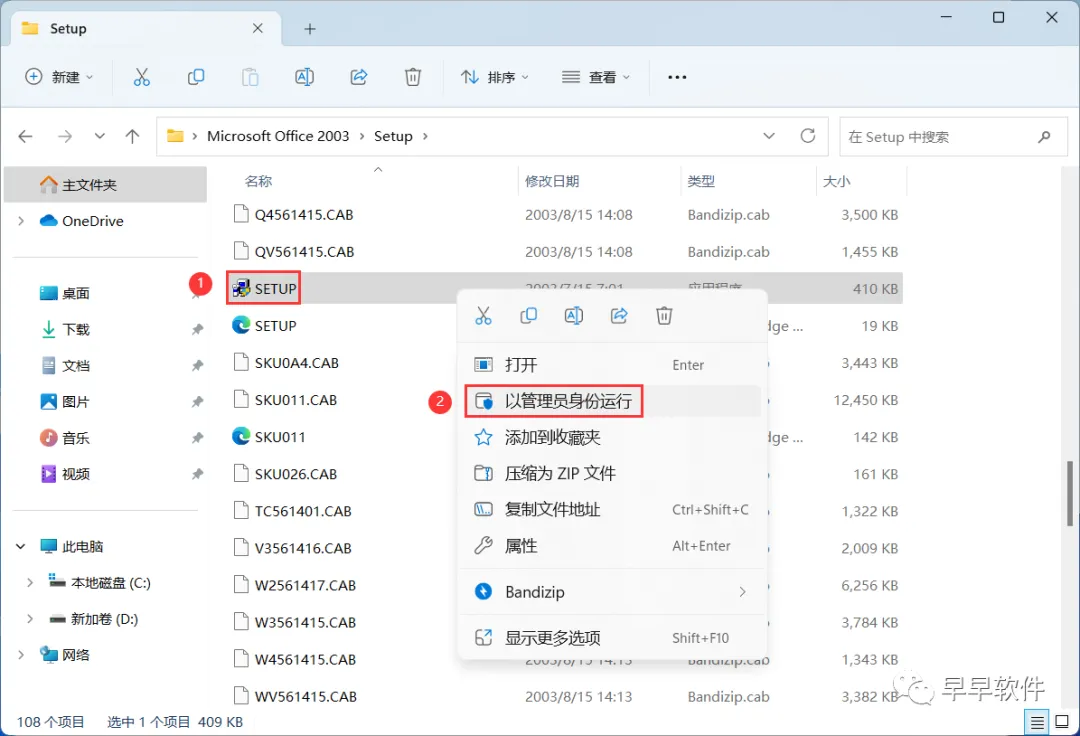The width and height of the screenshot is (1080, 736).
Task: Expand the address bar history dropdown
Action: [x=769, y=136]
